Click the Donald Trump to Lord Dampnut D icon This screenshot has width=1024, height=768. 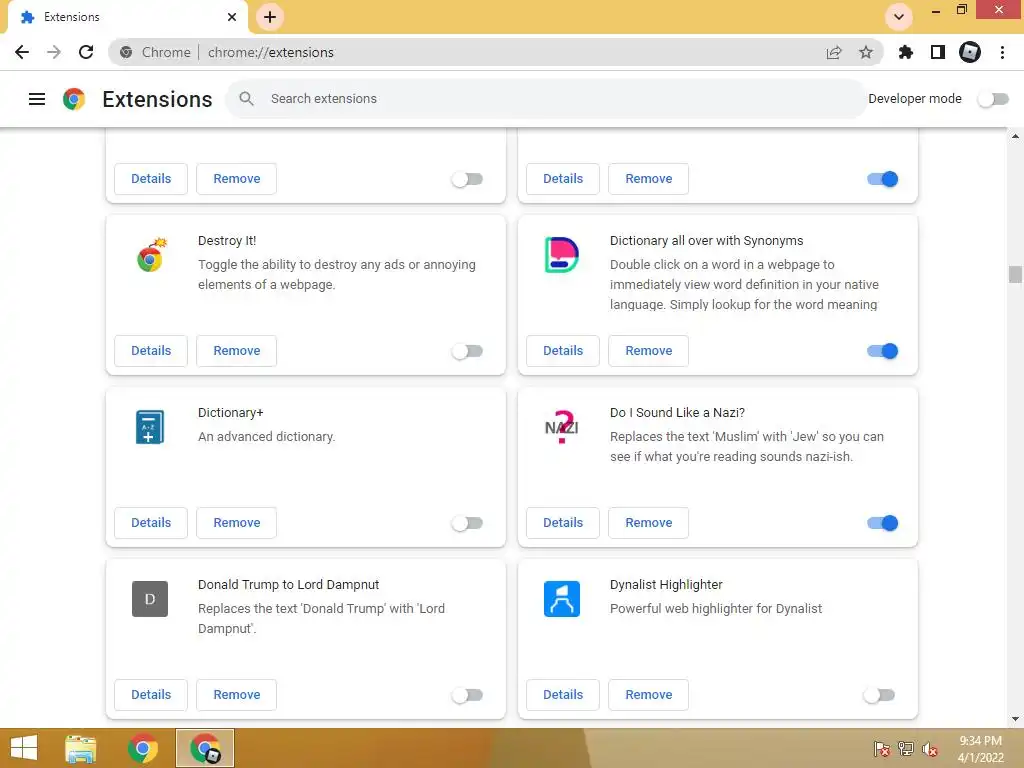coord(150,599)
